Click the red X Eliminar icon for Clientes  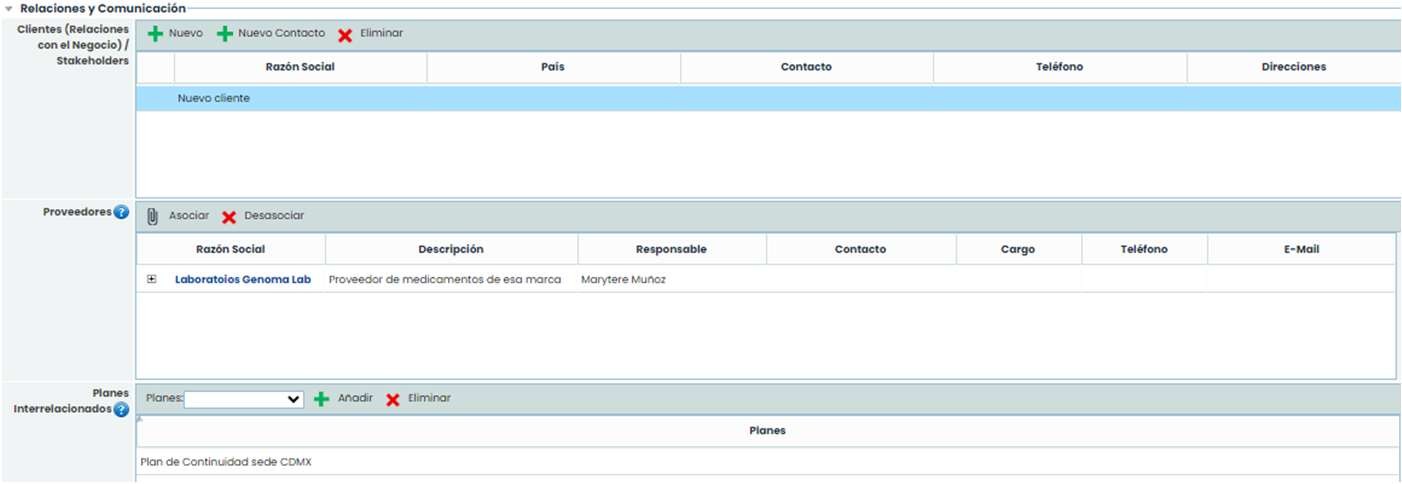[x=345, y=35]
